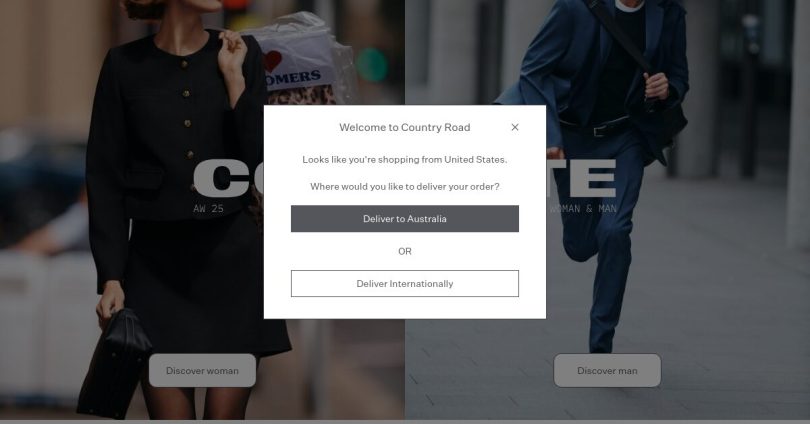Screen dimensions: 810x424
Task: Click the AW 25 season label
Action: [208, 209]
